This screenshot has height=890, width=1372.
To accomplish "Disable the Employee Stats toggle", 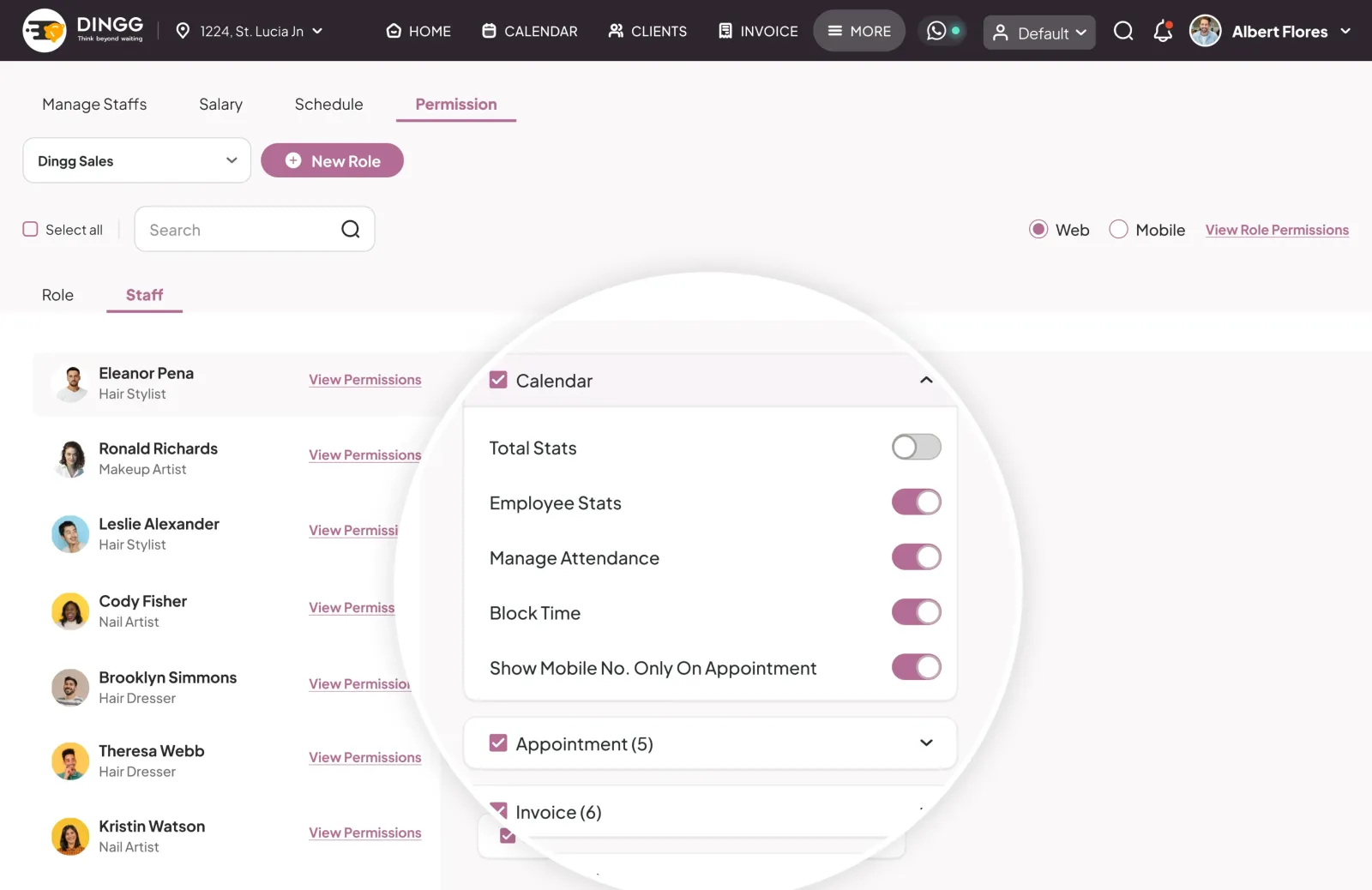I will point(917,502).
